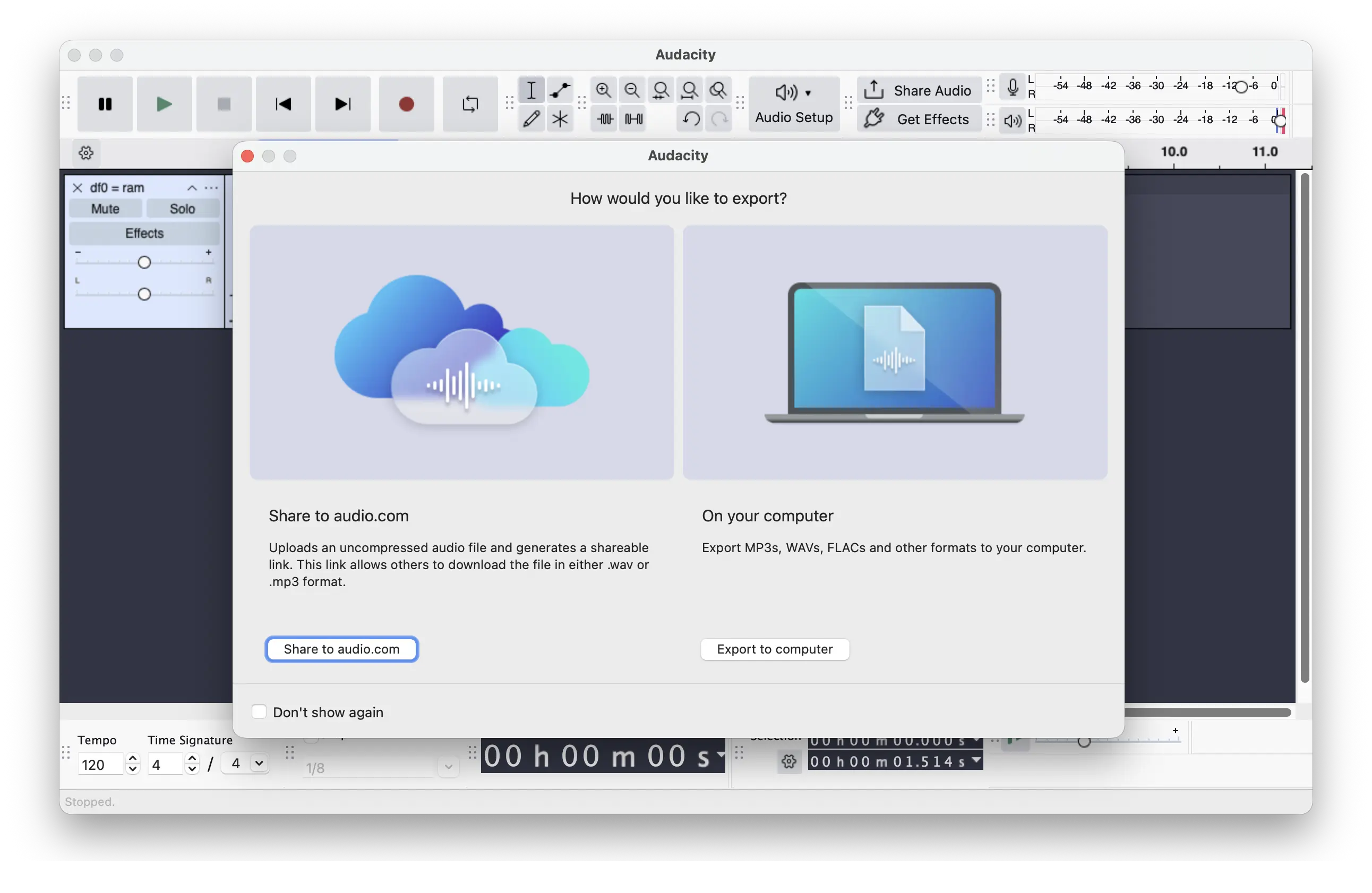This screenshot has width=1372, height=893.
Task: Open the selection end time format dropdown
Action: point(976,760)
